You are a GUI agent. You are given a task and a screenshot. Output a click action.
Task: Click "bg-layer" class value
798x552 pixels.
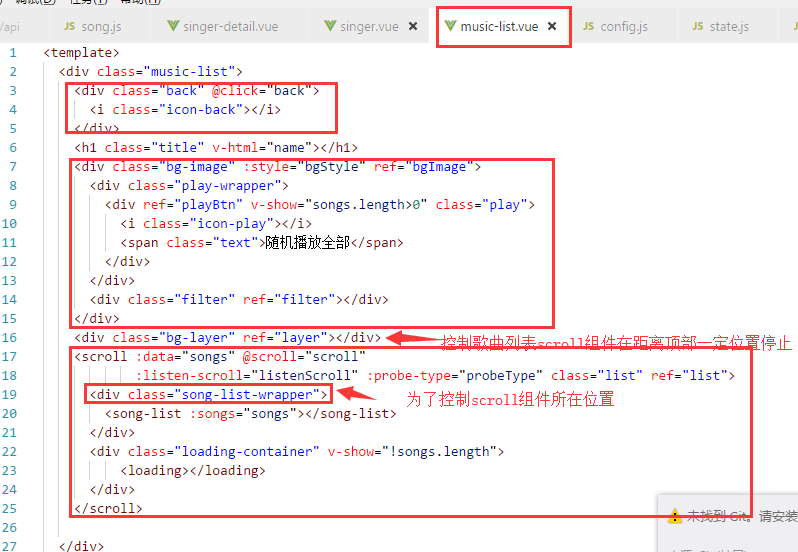pyautogui.click(x=197, y=338)
